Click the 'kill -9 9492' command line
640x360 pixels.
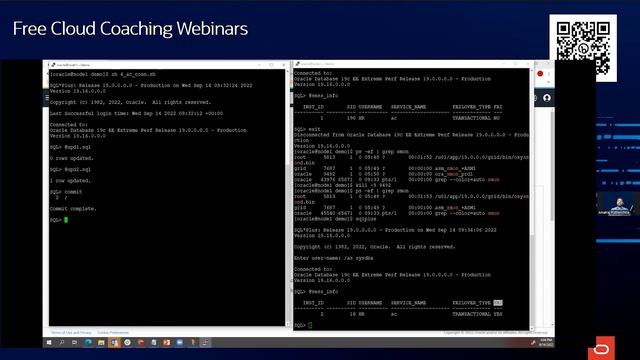point(342,185)
